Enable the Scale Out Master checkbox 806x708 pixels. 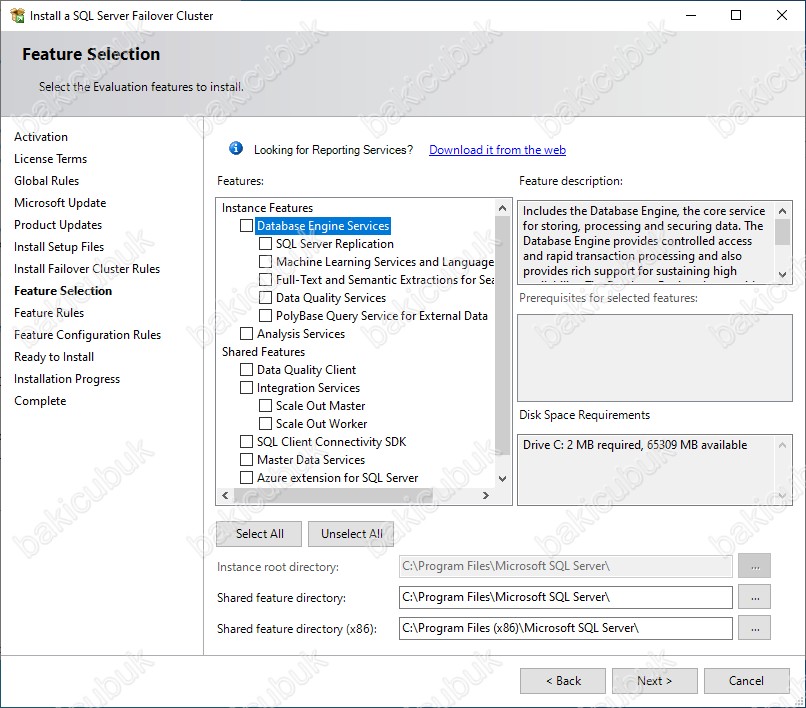[x=265, y=406]
